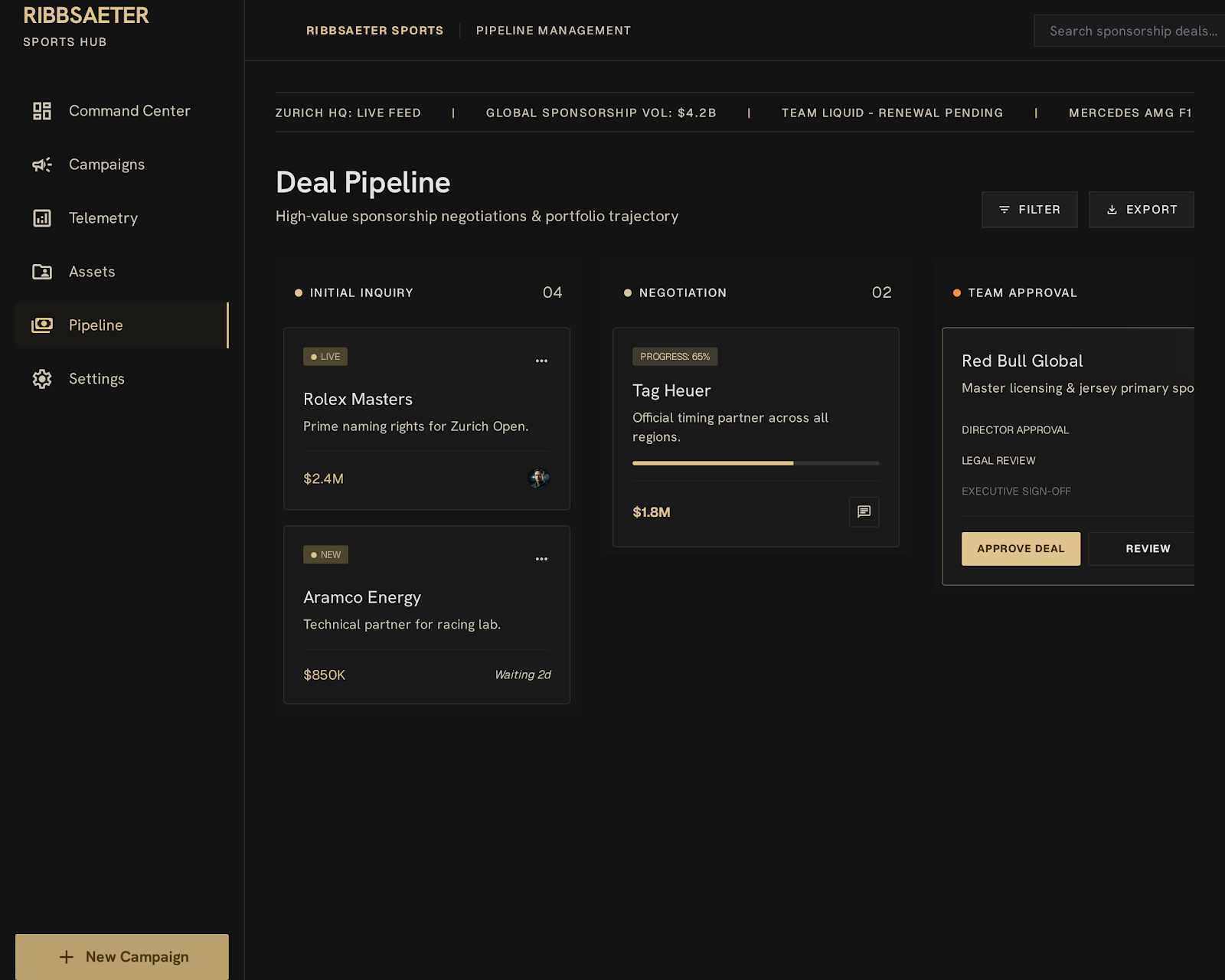This screenshot has height=980, width=1225.
Task: Click Pipeline Management breadcrumb
Action: coord(554,31)
